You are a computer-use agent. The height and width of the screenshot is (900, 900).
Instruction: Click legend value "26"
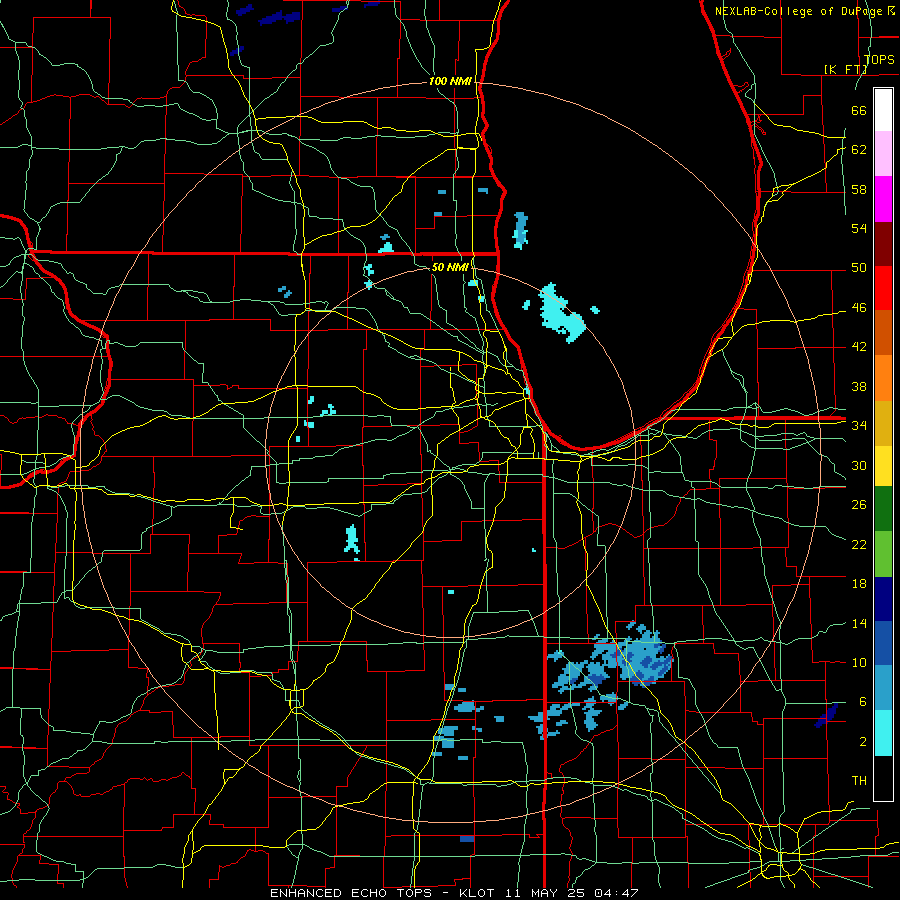859,505
